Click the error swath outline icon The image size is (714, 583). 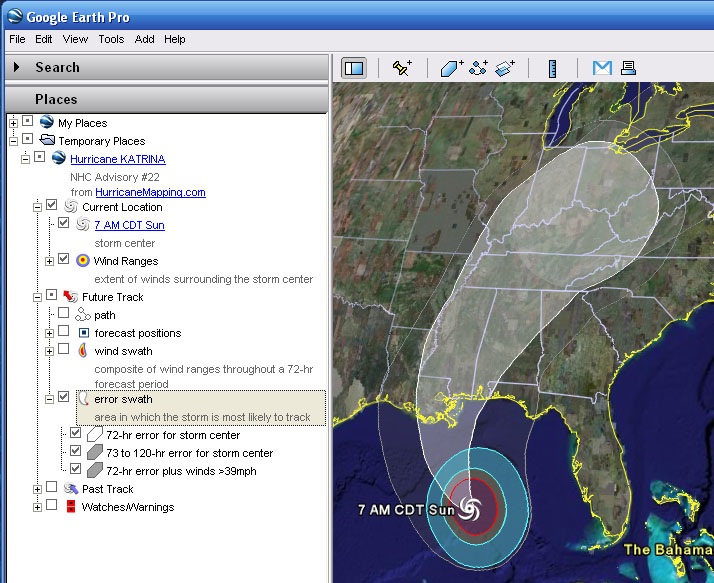pyautogui.click(x=83, y=399)
